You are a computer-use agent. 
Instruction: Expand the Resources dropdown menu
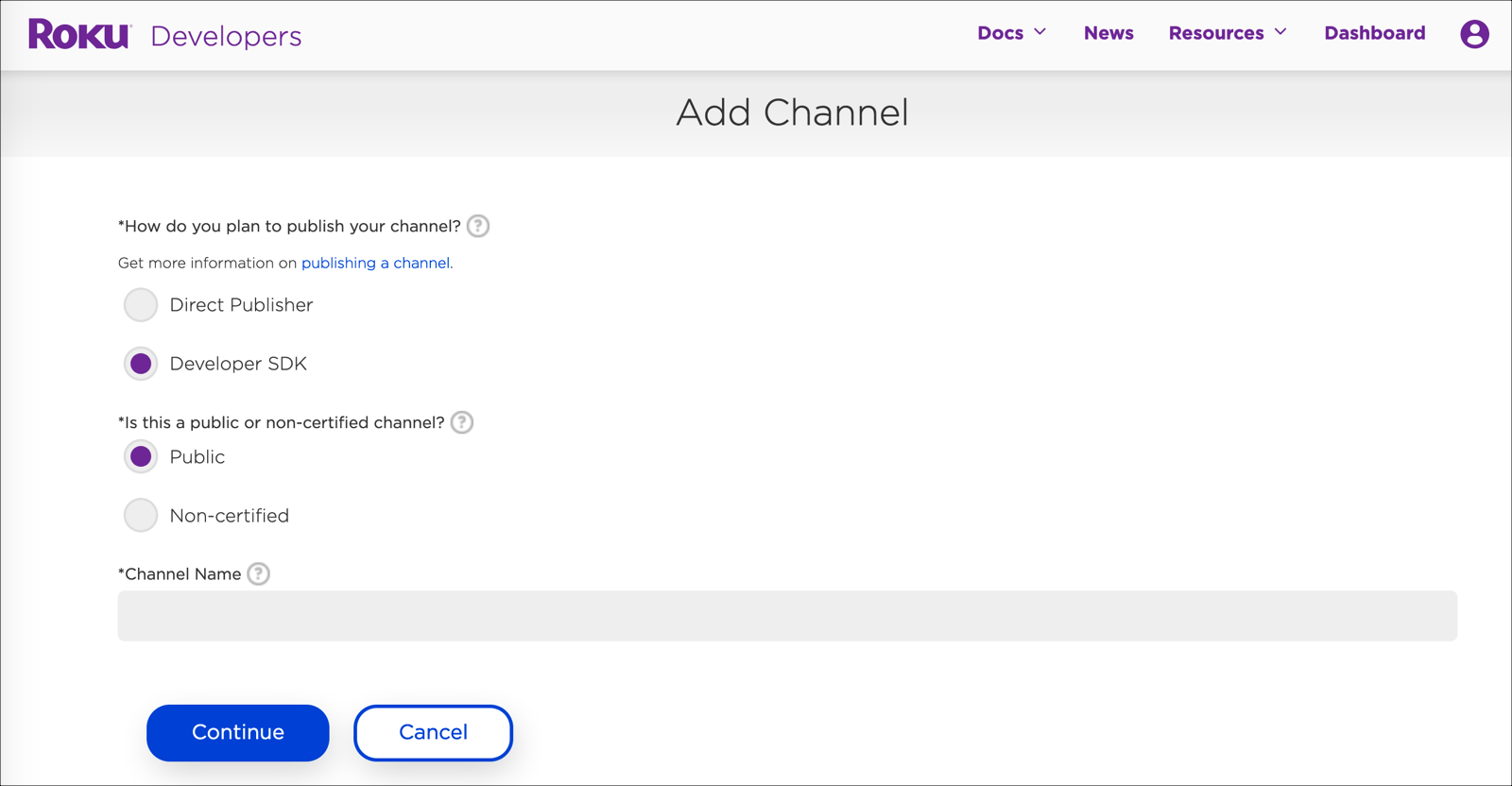[x=1228, y=33]
